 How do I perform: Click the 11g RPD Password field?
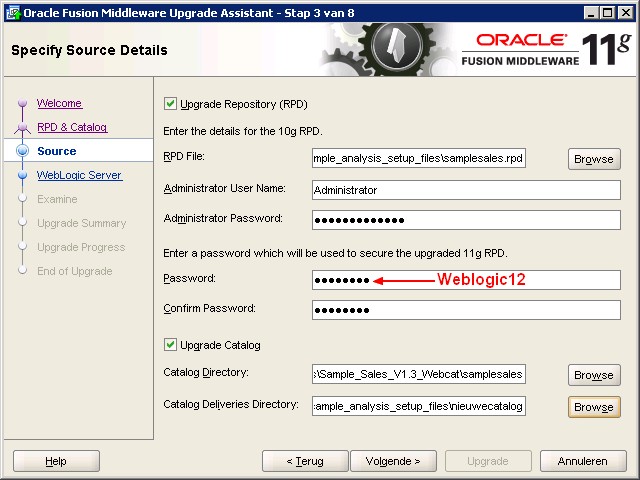click(x=466, y=280)
